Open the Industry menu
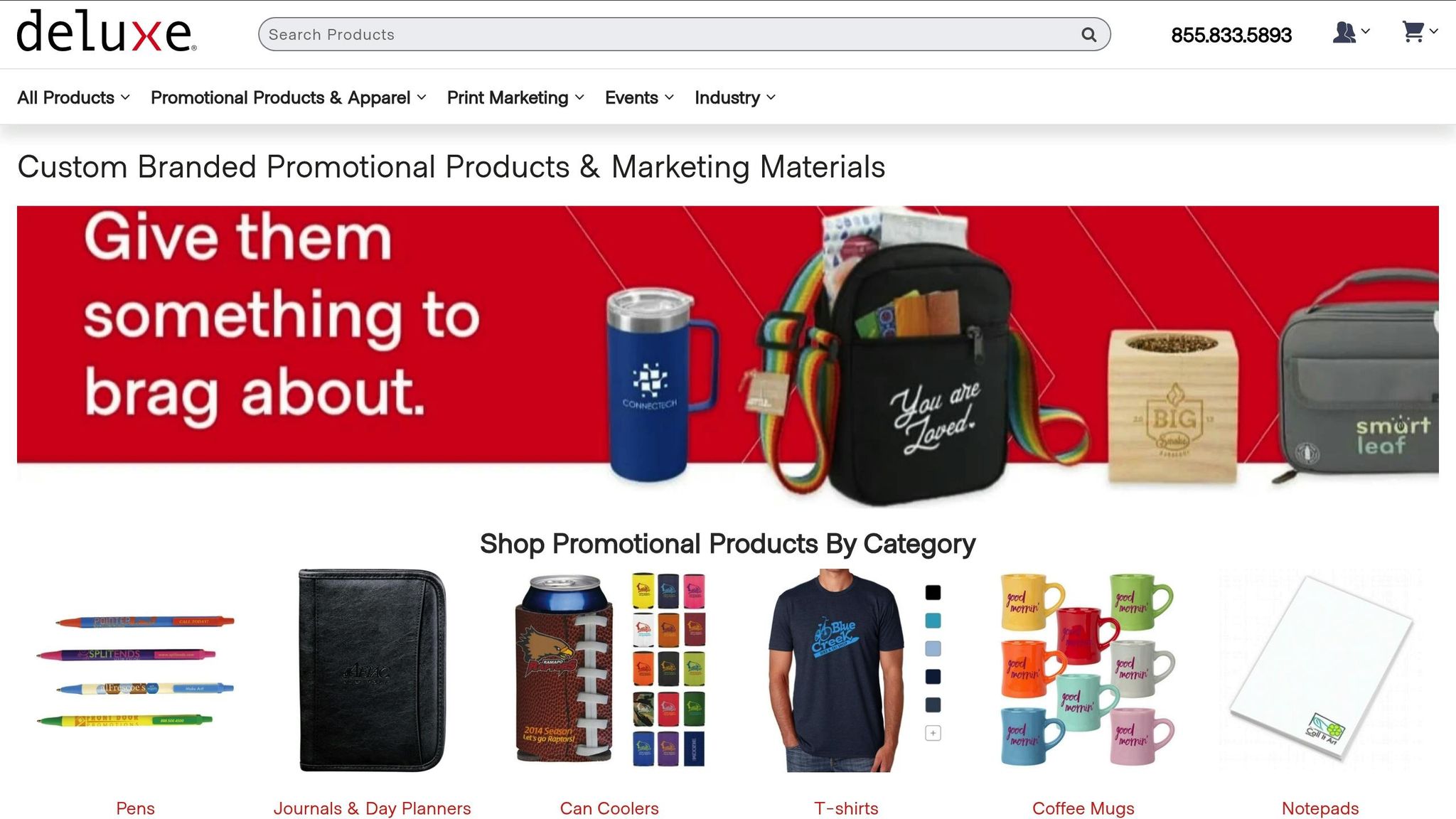 tap(735, 97)
